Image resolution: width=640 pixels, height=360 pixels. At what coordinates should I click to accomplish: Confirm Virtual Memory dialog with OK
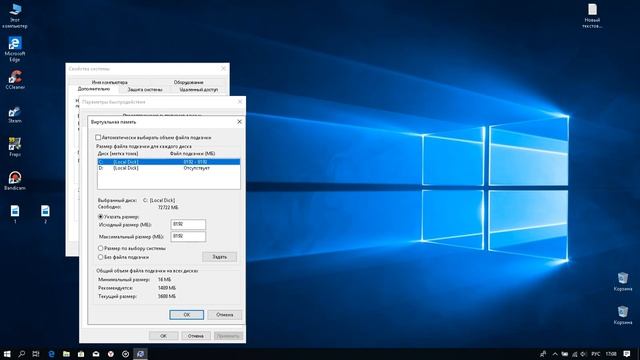[187, 315]
